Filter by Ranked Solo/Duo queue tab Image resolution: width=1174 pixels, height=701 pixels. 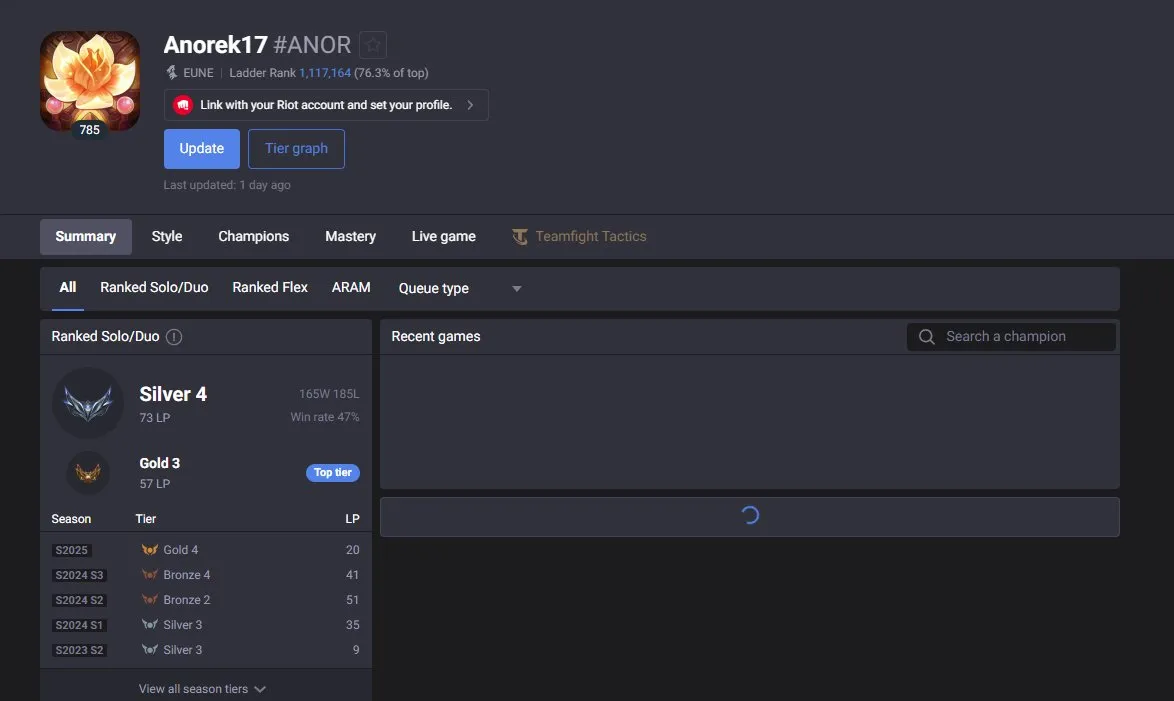tap(154, 288)
